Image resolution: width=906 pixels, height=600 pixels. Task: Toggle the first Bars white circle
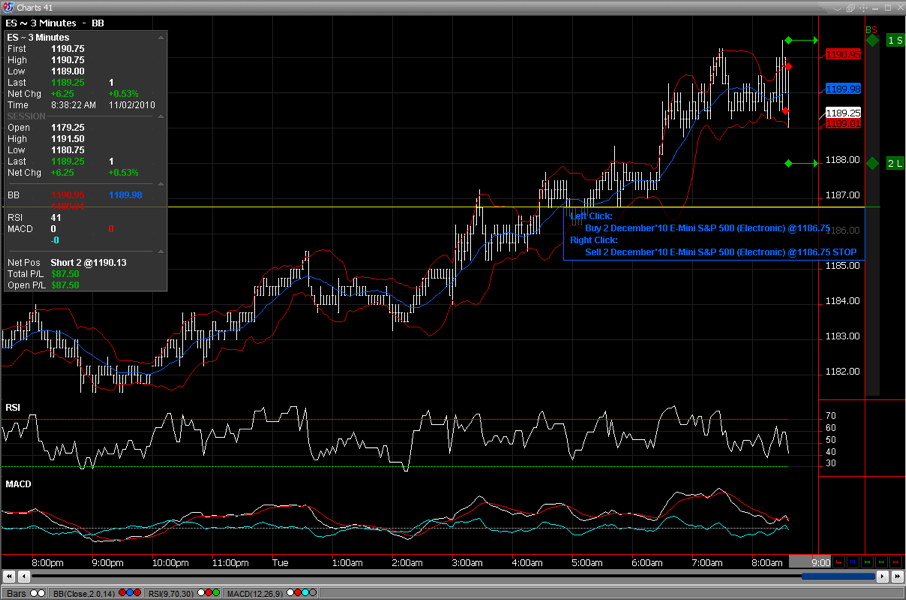[x=34, y=593]
